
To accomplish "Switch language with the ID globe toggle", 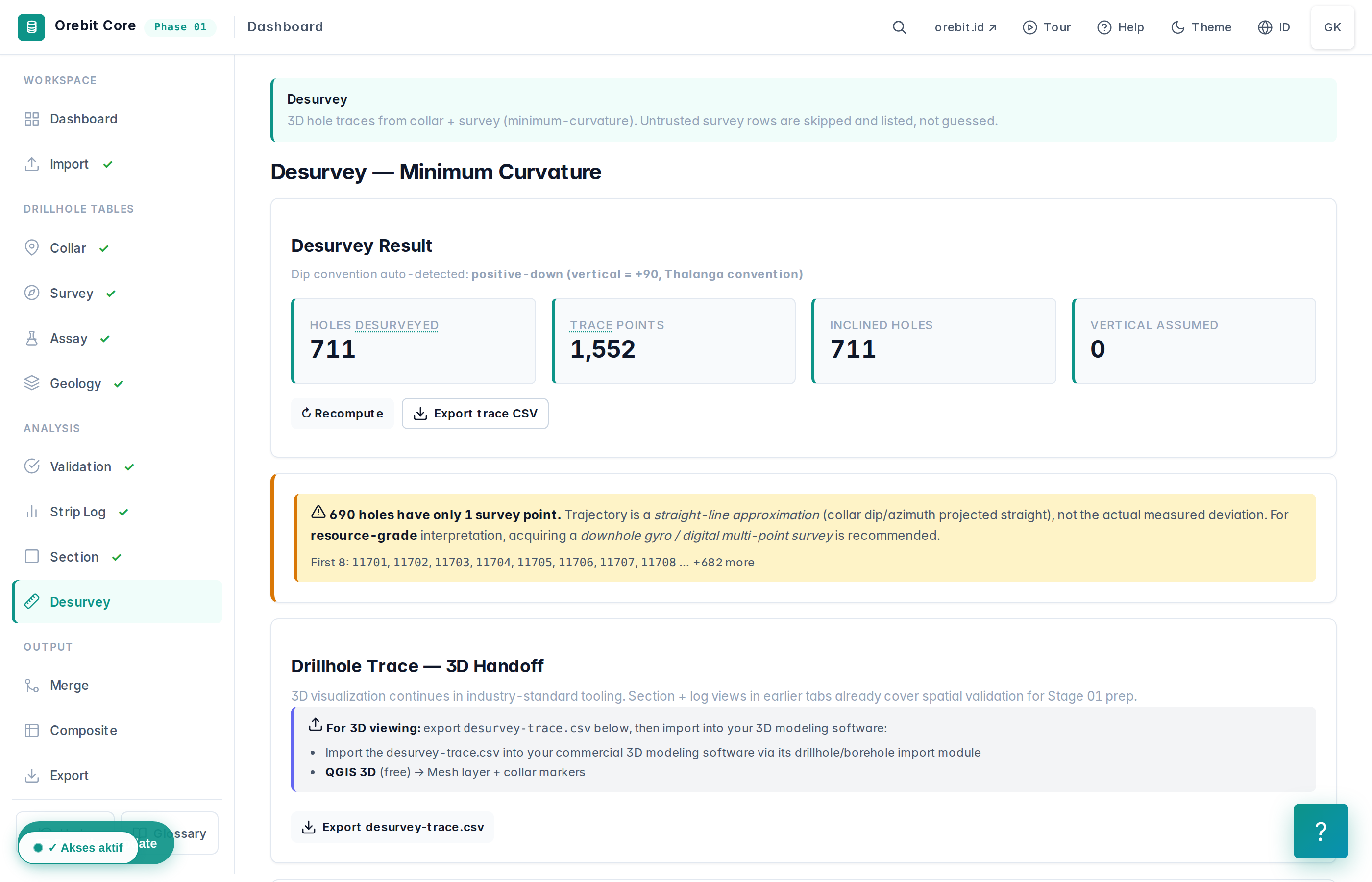I will (1274, 27).
